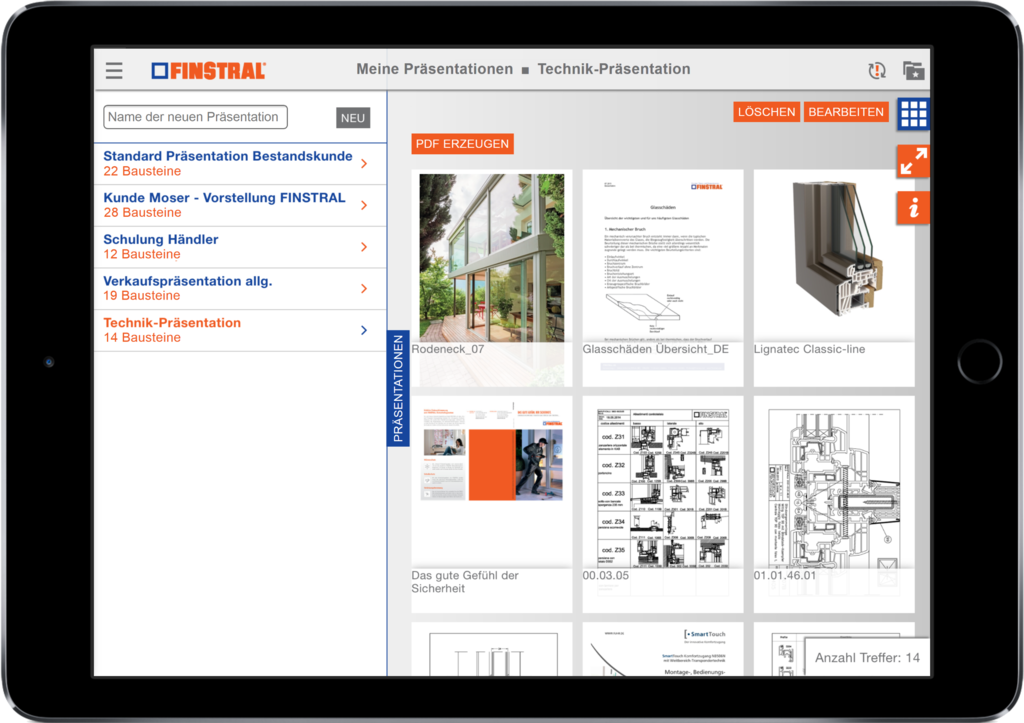The width and height of the screenshot is (1024, 723).
Task: Click the 12 Bausteine count
Action: click(x=142, y=255)
